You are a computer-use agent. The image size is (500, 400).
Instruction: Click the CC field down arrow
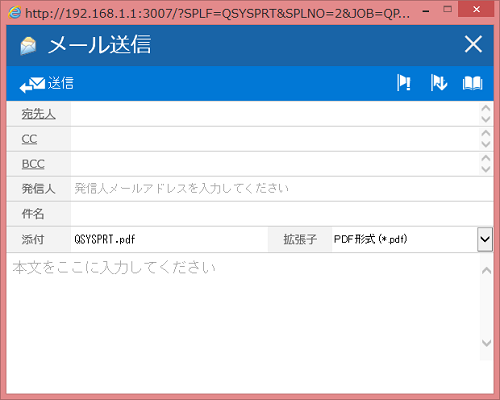(486, 144)
